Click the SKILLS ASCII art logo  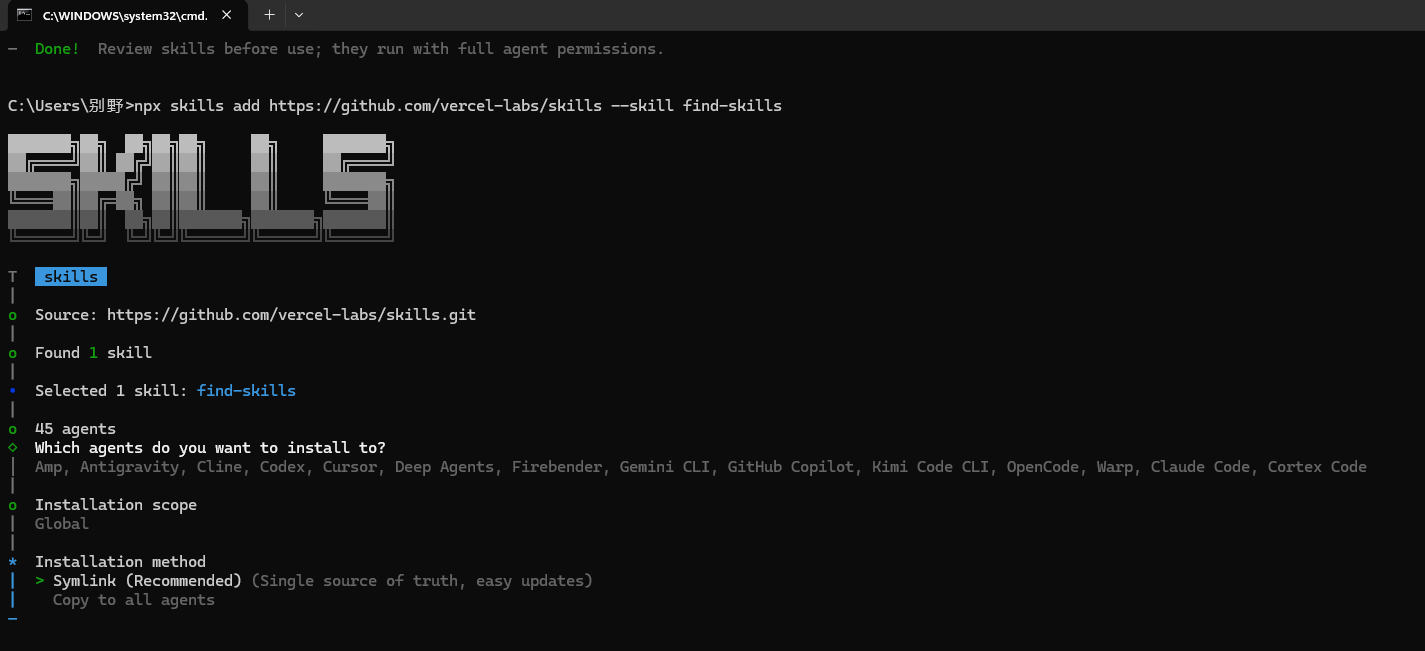coord(200,187)
